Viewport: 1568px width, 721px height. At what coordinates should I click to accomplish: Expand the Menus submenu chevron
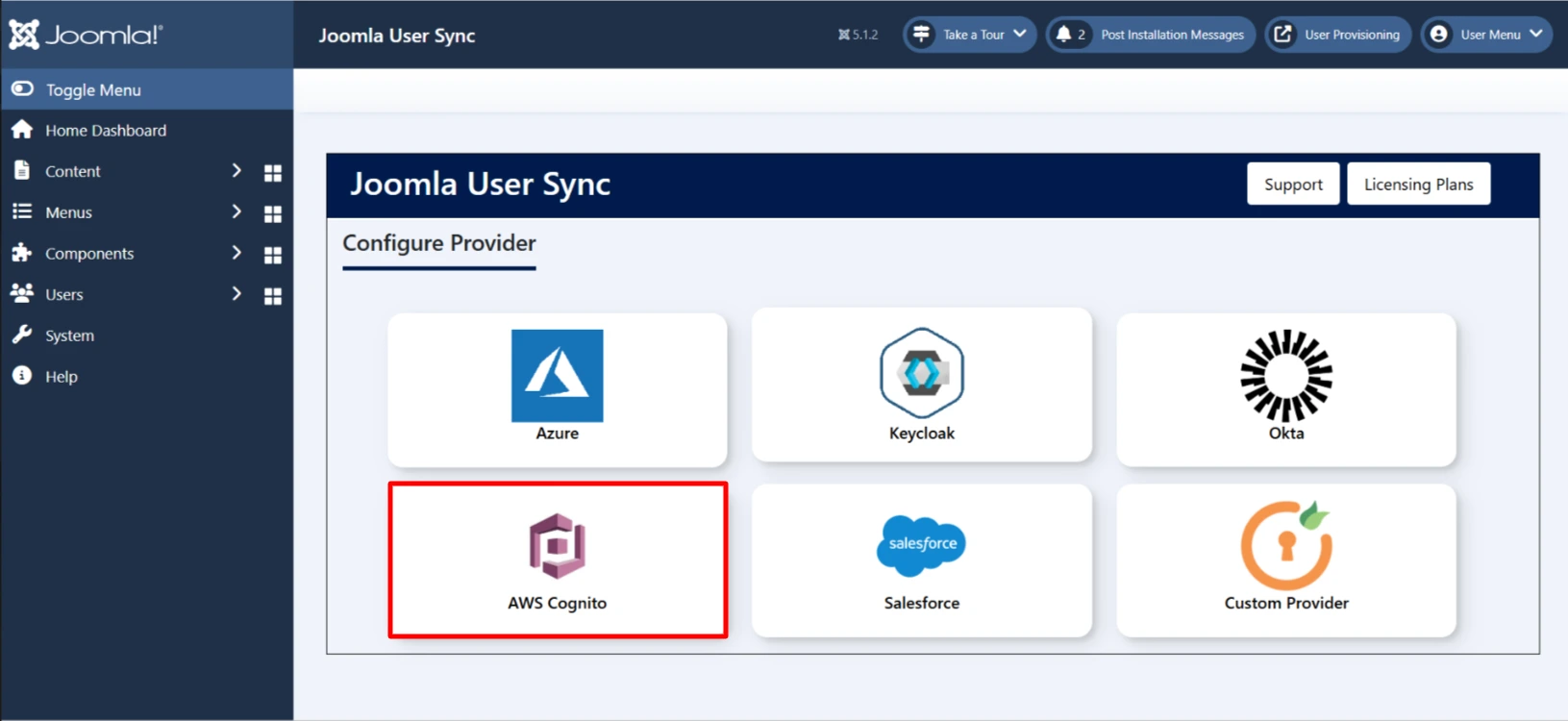(236, 211)
